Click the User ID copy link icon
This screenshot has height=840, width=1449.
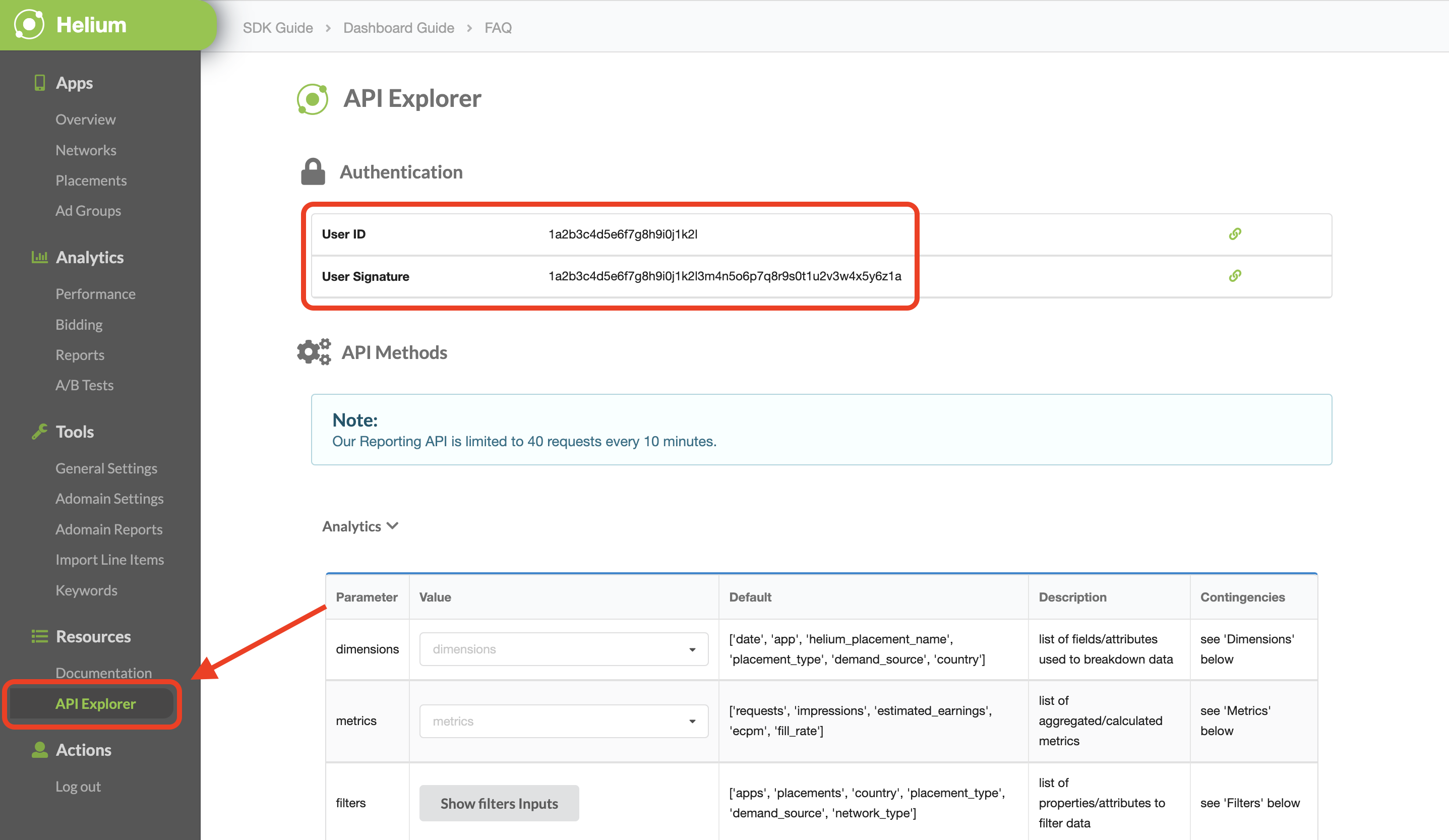(x=1235, y=233)
